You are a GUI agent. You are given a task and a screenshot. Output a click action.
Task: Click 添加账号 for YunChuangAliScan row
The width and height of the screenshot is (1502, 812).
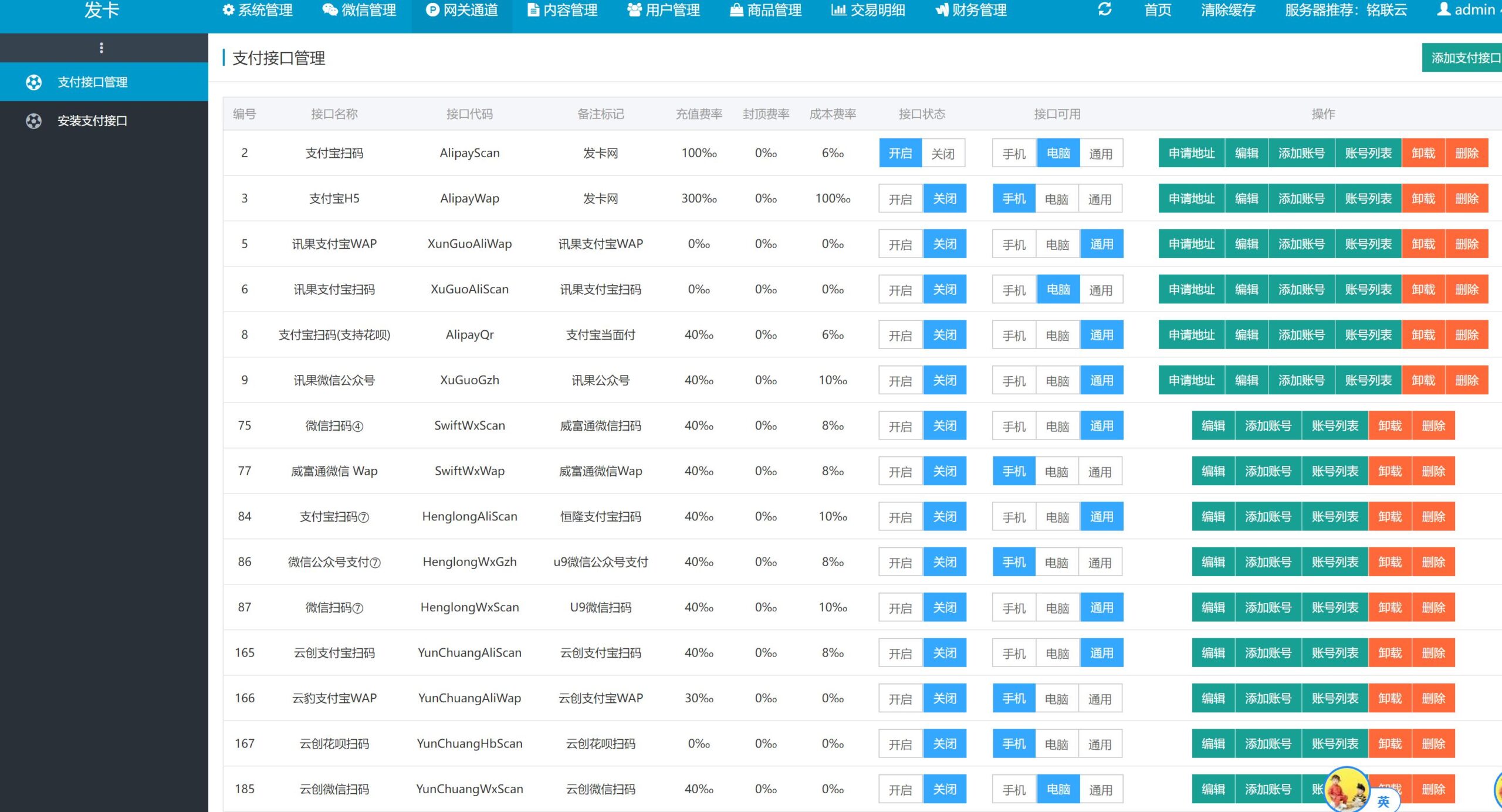(1268, 653)
